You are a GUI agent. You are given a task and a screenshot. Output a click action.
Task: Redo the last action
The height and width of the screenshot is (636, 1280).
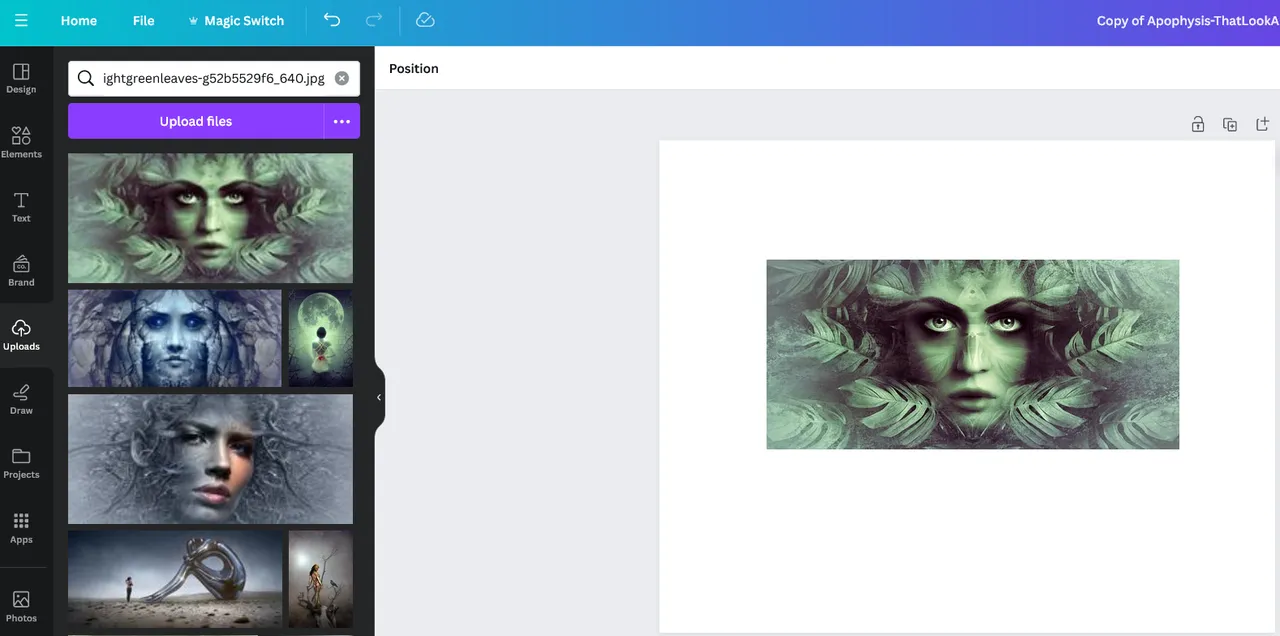pos(374,20)
